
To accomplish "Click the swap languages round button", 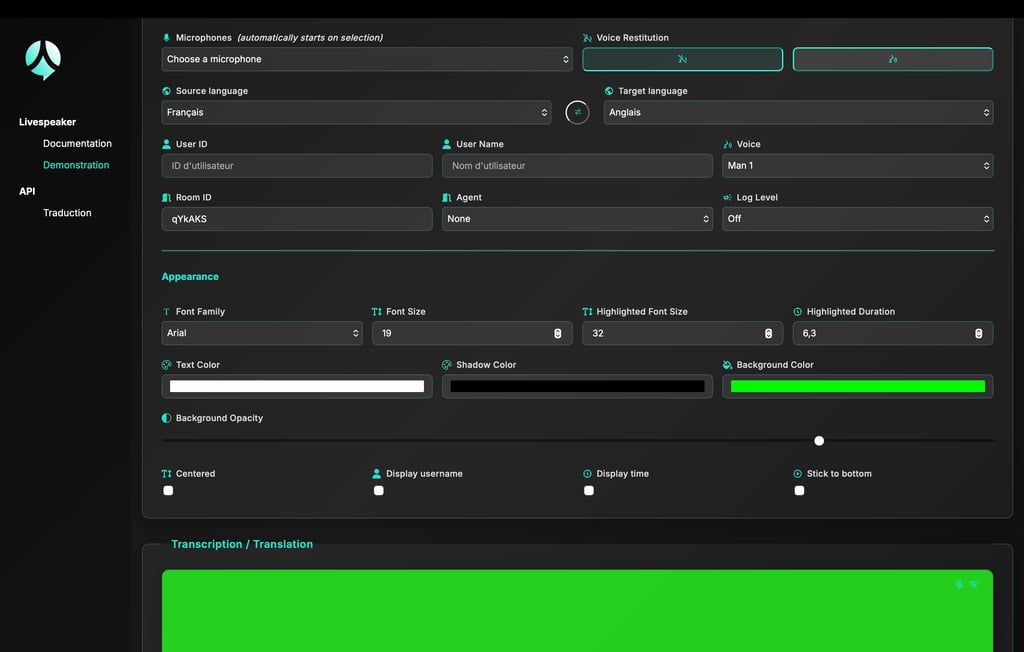I will [577, 112].
